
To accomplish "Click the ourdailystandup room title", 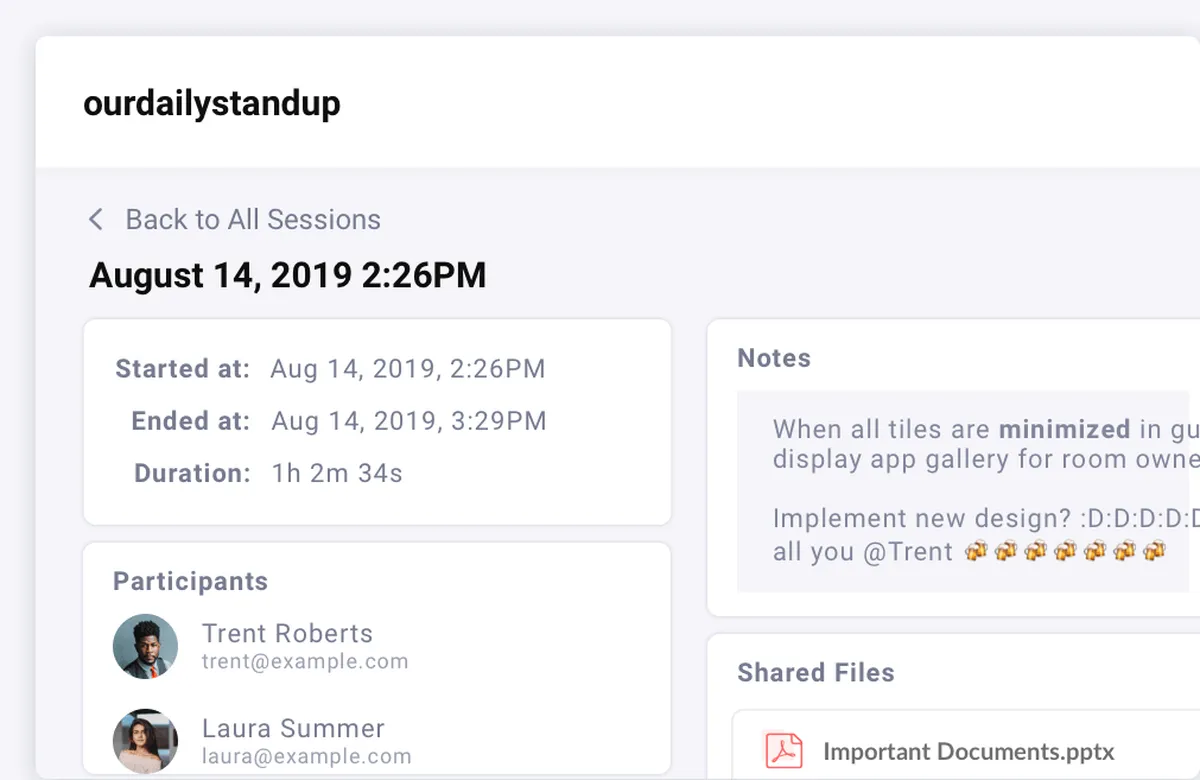I will tap(212, 103).
